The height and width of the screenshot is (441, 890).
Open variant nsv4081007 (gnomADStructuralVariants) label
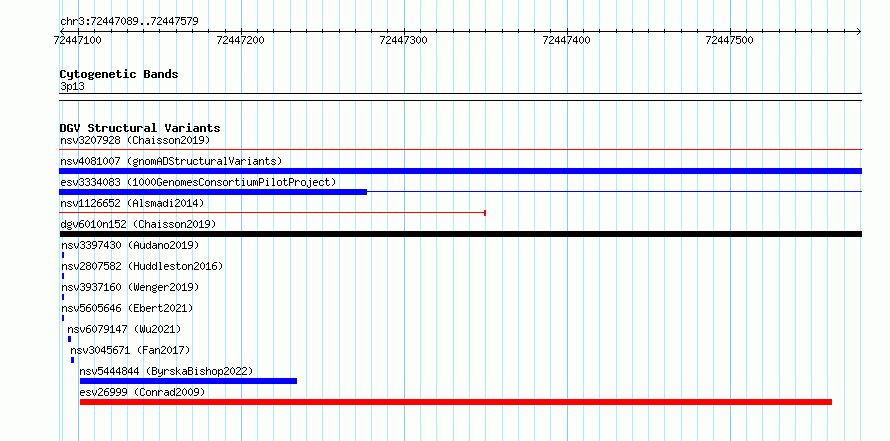coord(171,161)
